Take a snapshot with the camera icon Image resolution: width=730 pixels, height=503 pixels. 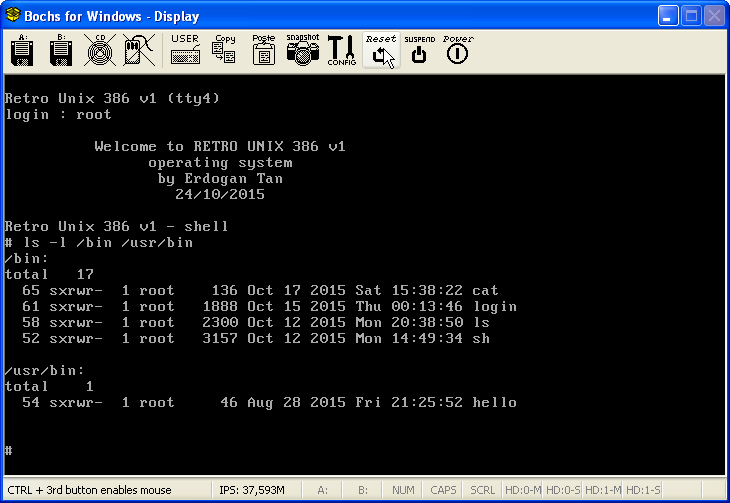click(302, 51)
